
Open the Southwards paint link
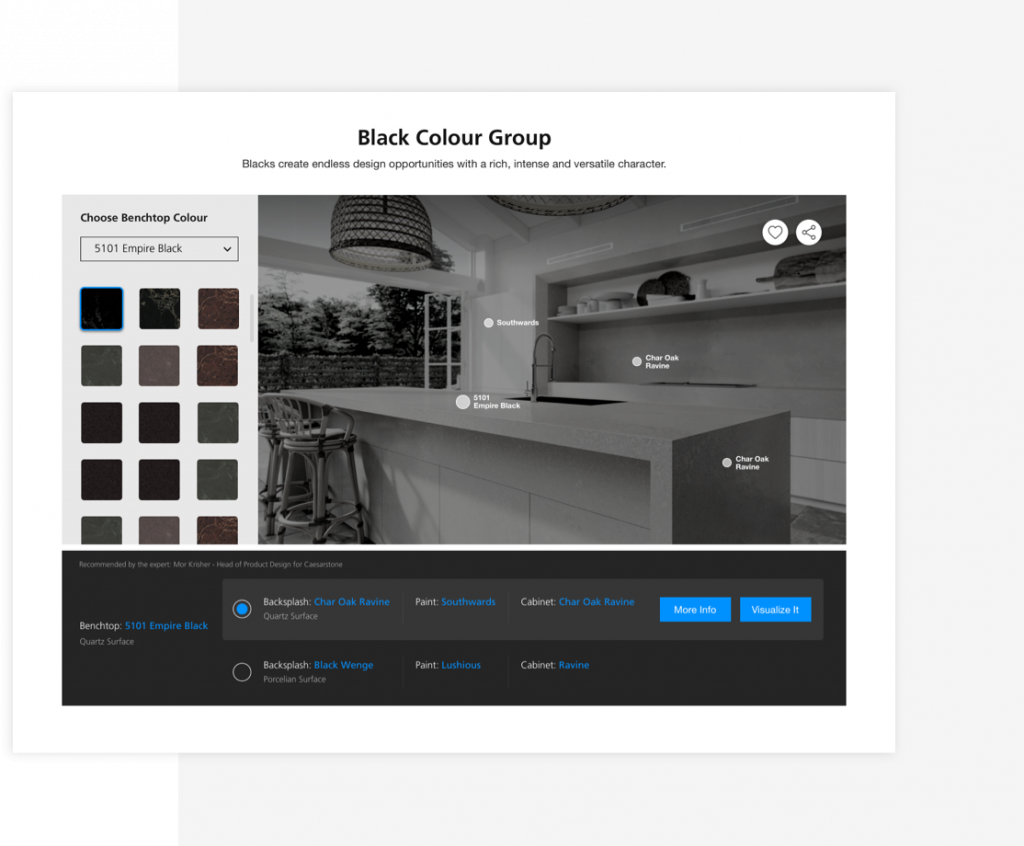(x=468, y=602)
